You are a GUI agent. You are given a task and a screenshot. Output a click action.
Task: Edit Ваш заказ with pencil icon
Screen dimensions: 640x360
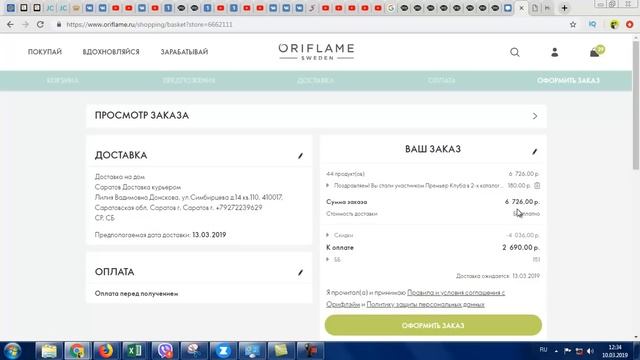tap(535, 151)
